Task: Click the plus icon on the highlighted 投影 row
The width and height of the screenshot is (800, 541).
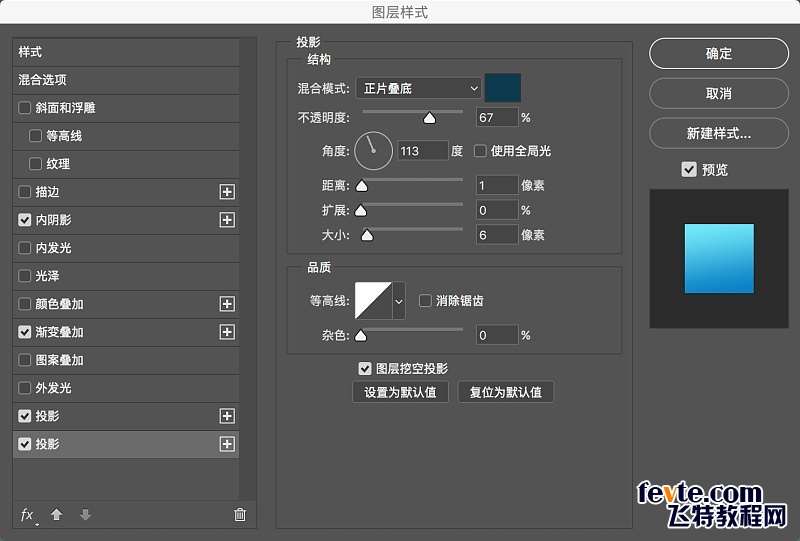Action: [227, 444]
